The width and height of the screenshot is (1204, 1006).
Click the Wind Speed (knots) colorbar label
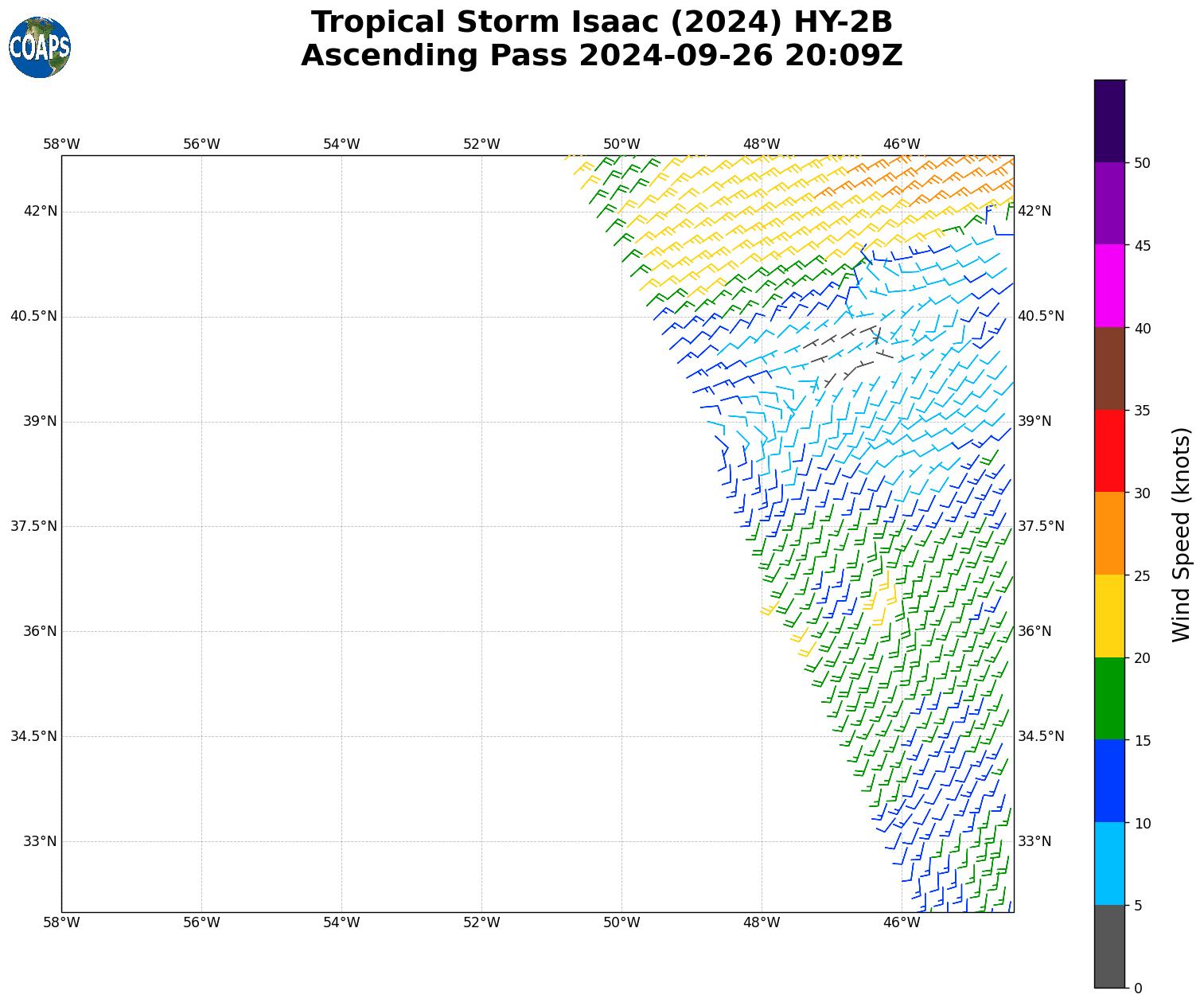point(1182,534)
